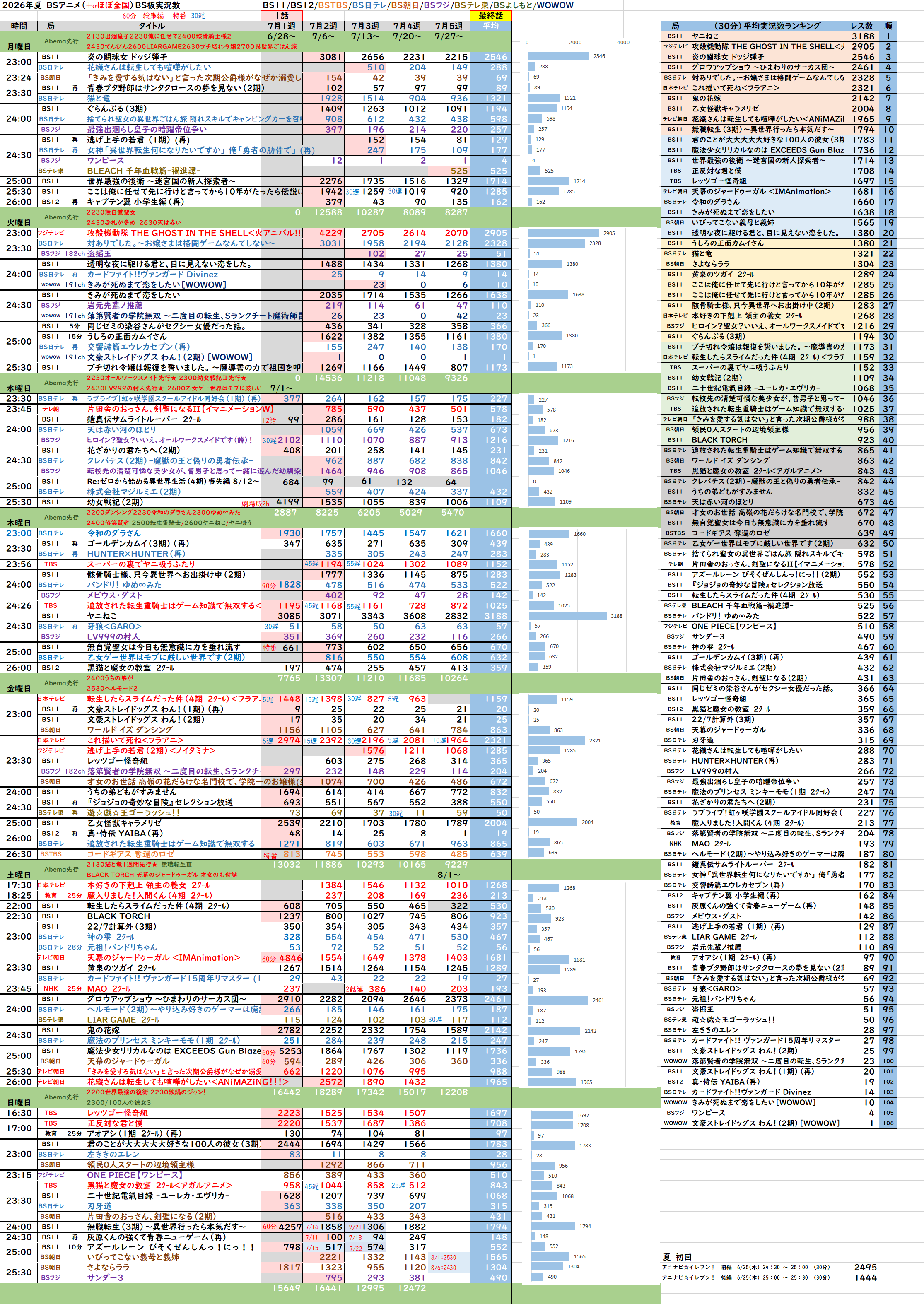Select rank 1 ヤニねこ in ranking table
Viewport: 924px width, 1304px height.
767,36
